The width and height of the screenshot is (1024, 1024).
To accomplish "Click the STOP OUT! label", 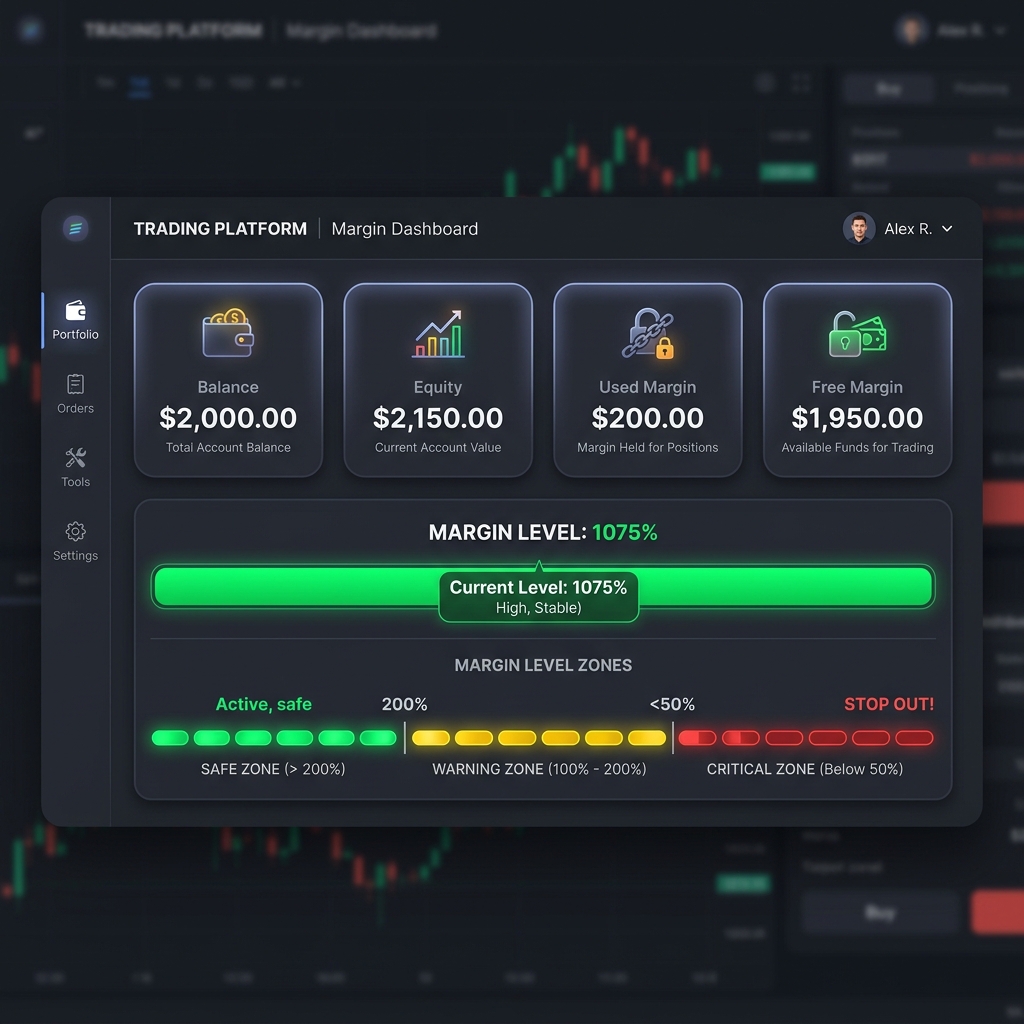I will tap(889, 704).
